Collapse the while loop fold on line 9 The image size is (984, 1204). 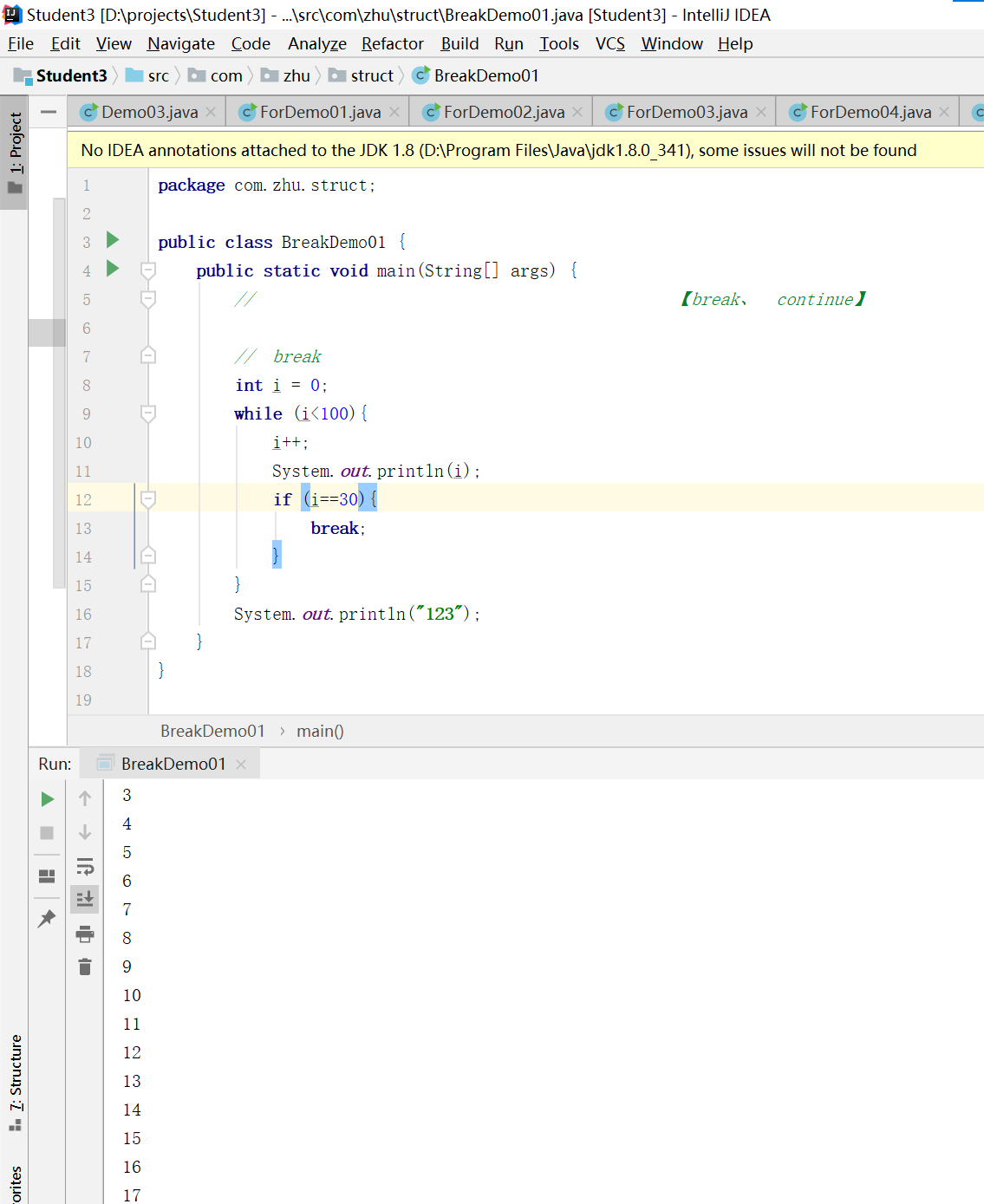tap(148, 413)
